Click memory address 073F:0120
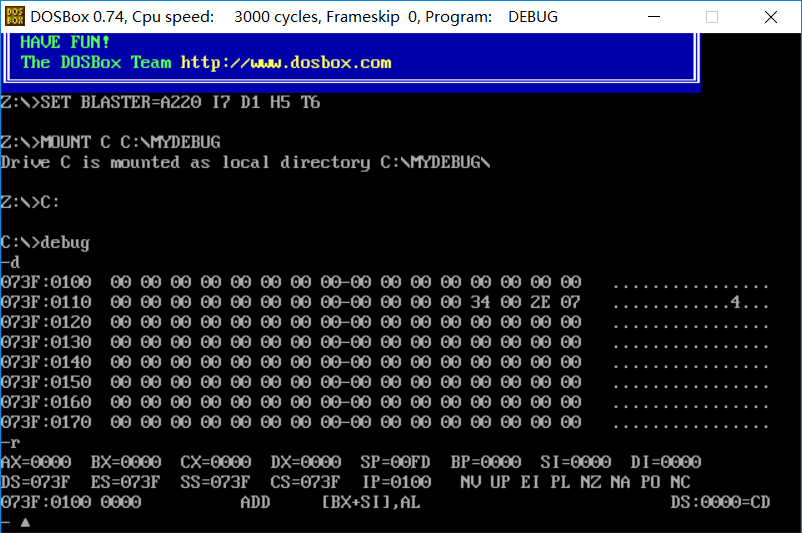 (x=46, y=322)
